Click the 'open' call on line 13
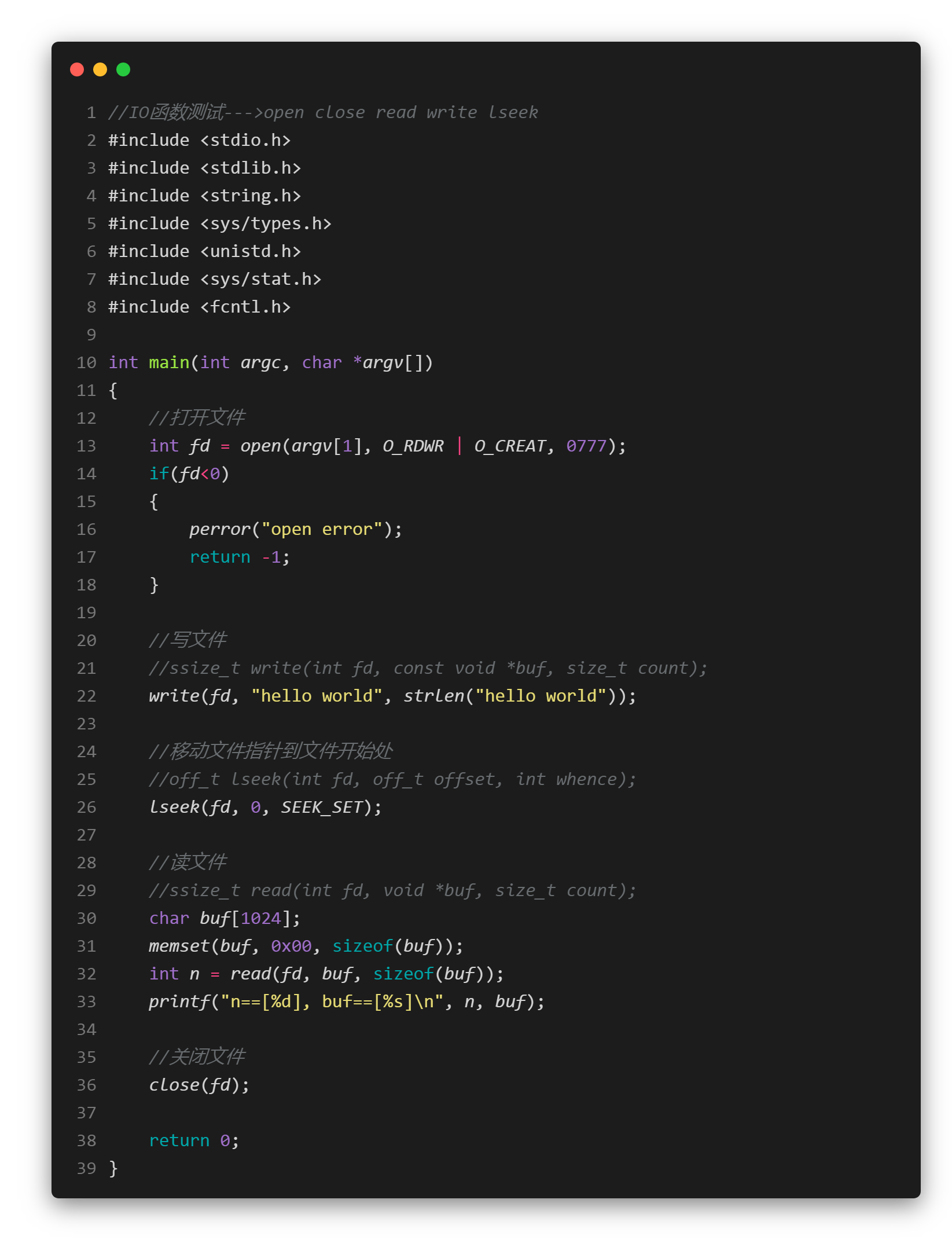The width and height of the screenshot is (952, 1240). tap(260, 446)
